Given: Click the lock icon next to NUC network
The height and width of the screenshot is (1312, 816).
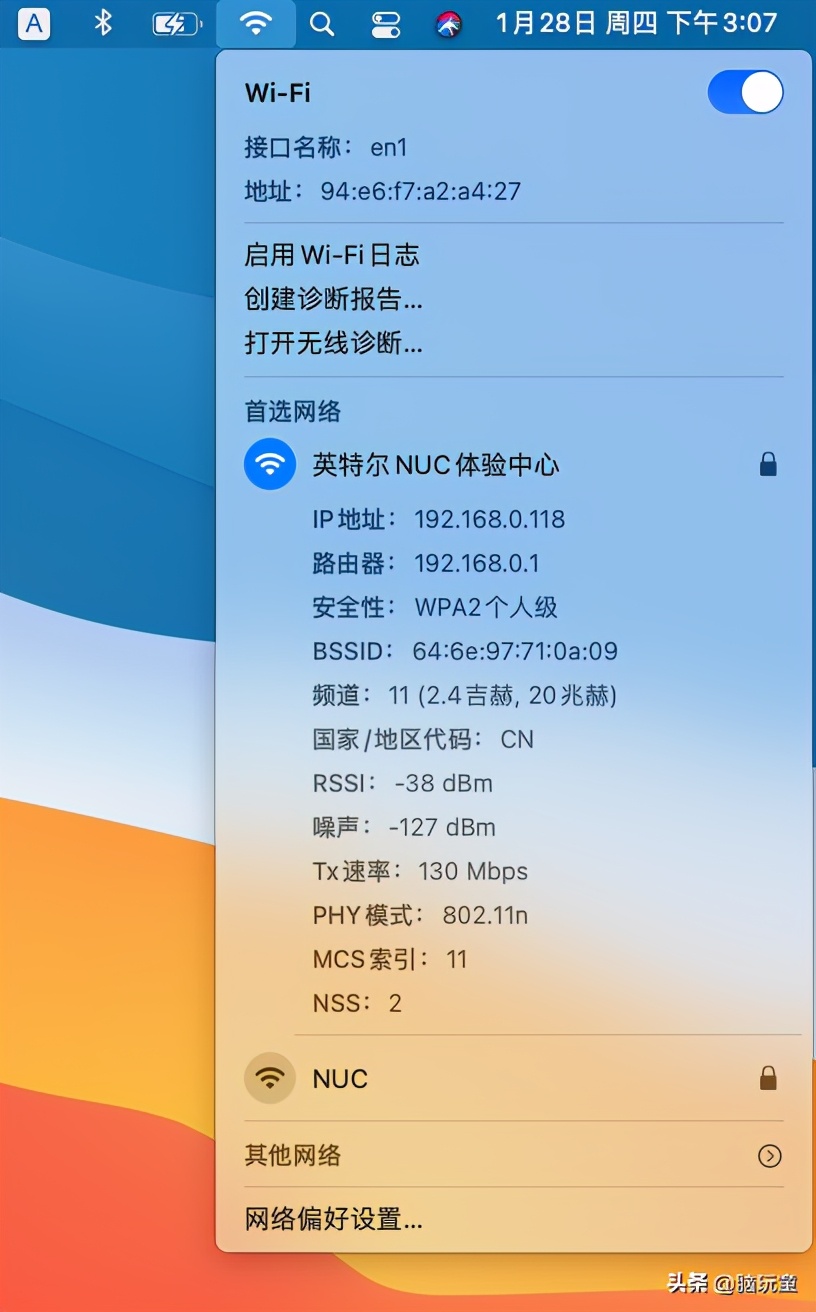Looking at the screenshot, I should [768, 1078].
